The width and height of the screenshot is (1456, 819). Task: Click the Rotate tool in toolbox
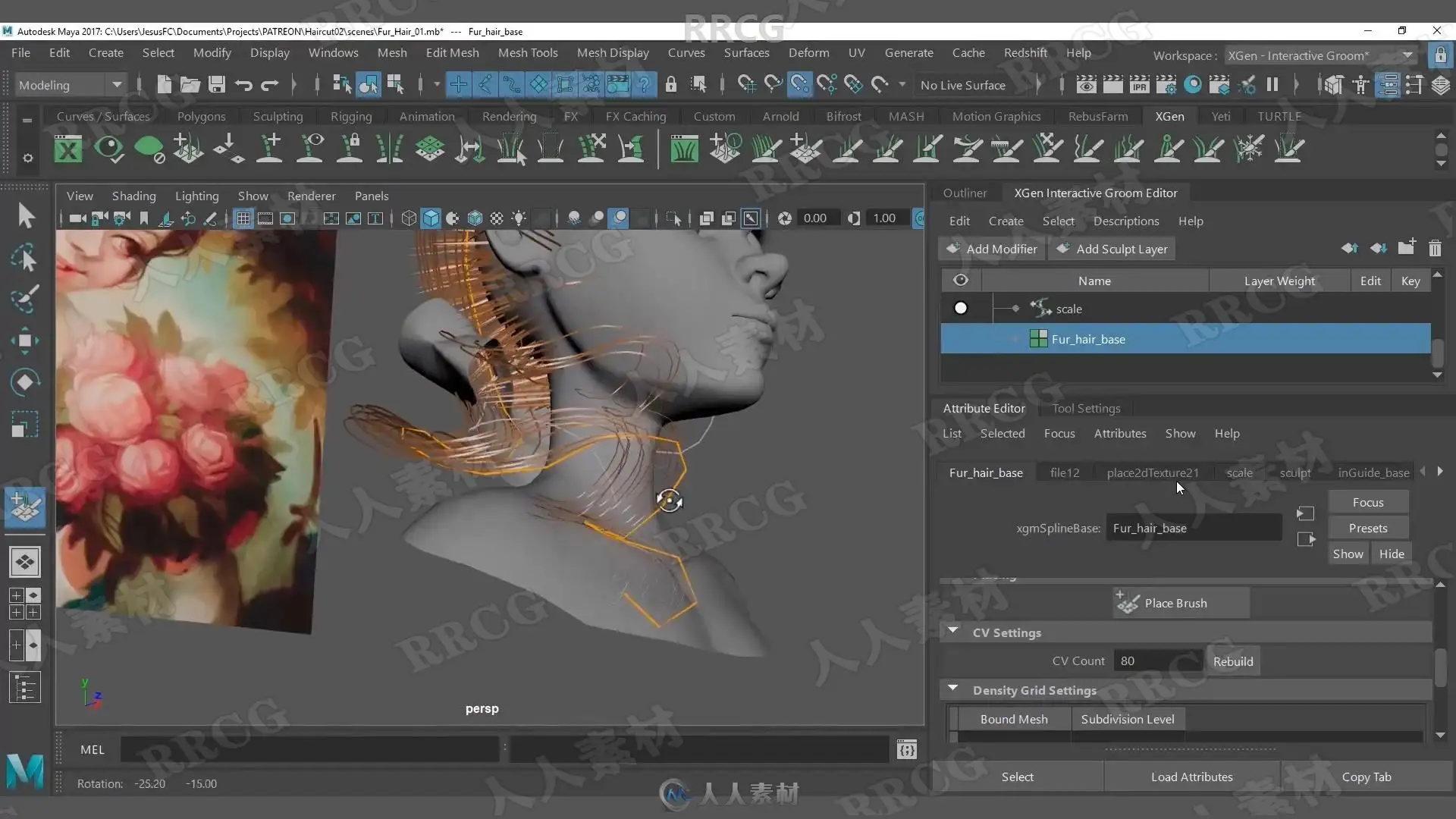24,381
